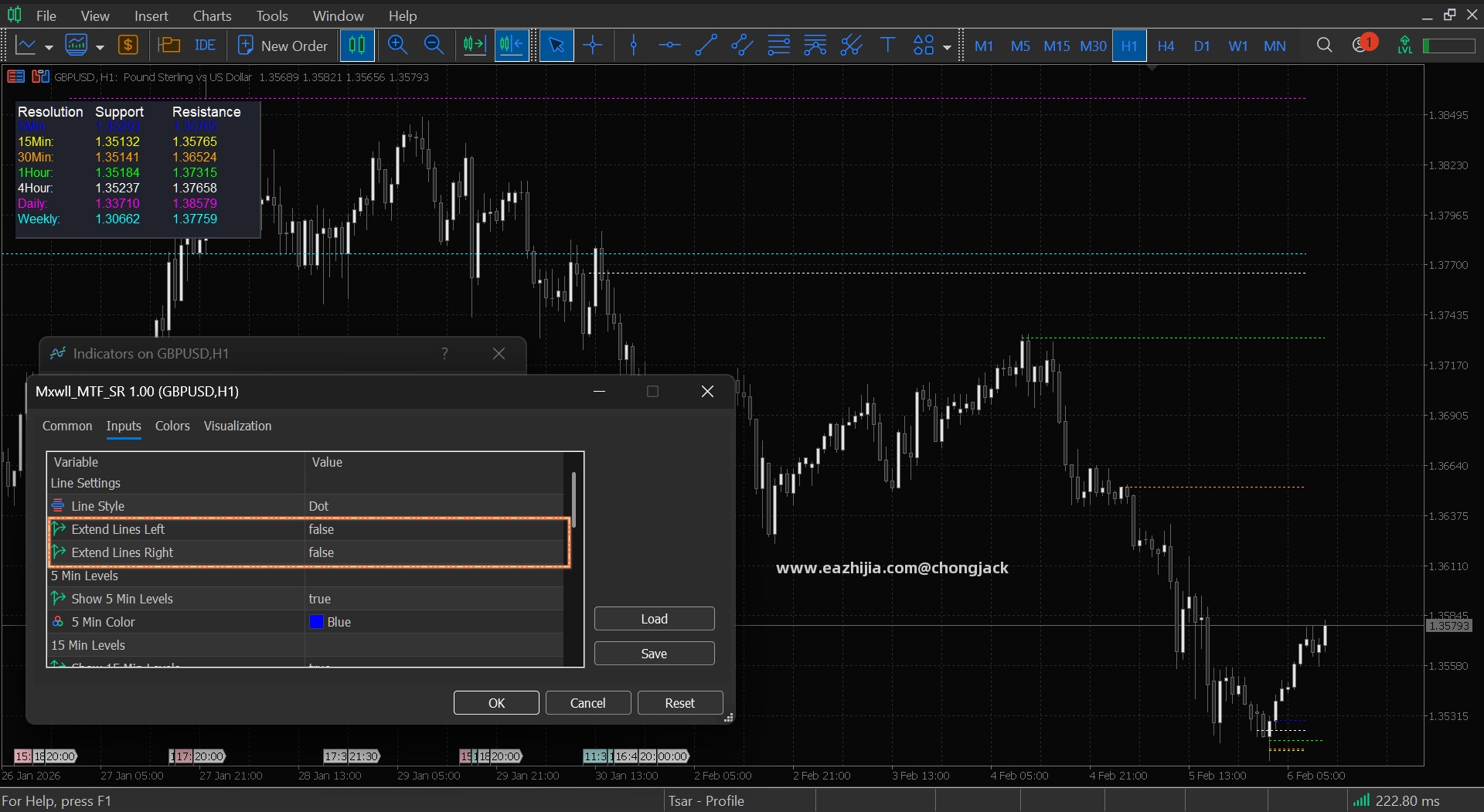The height and width of the screenshot is (812, 1484).
Task: Switch to H4 timeframe
Action: (x=1166, y=46)
